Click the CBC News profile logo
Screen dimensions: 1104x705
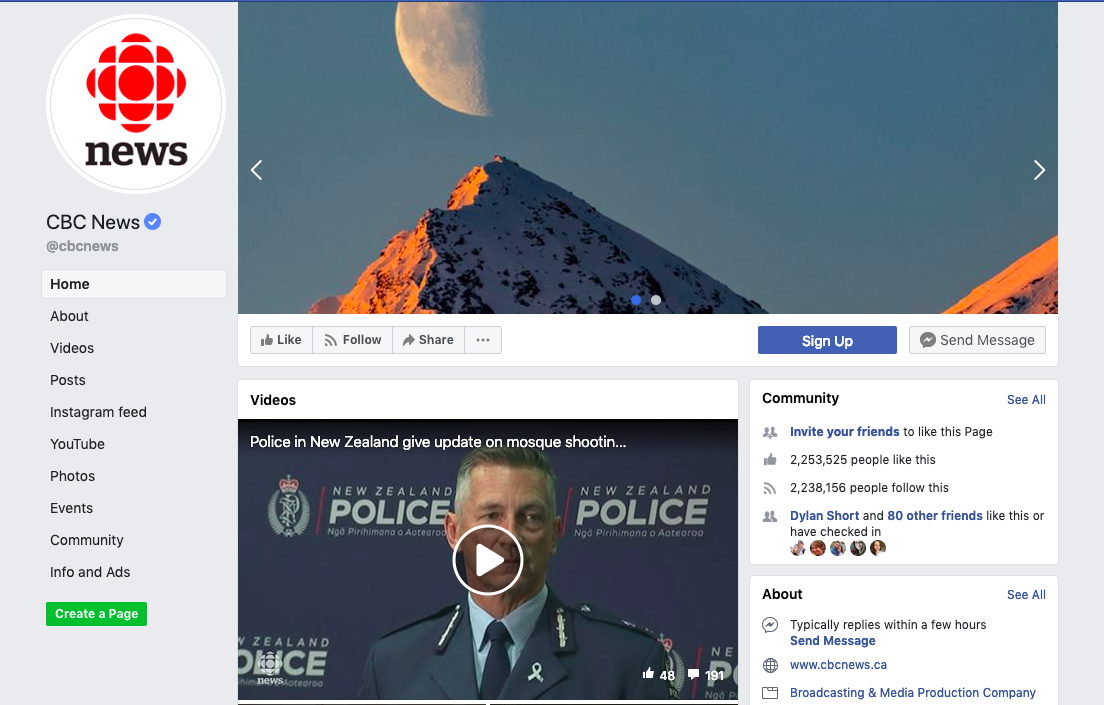(x=136, y=105)
